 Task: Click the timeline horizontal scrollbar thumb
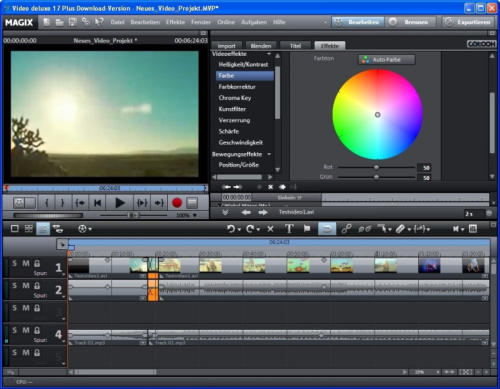click(x=115, y=372)
